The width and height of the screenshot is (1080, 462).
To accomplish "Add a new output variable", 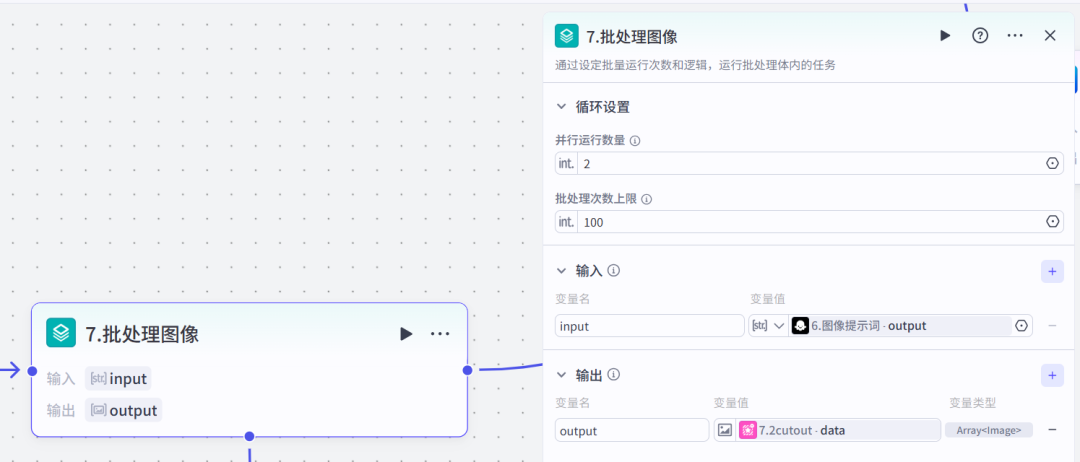I will point(1052,376).
